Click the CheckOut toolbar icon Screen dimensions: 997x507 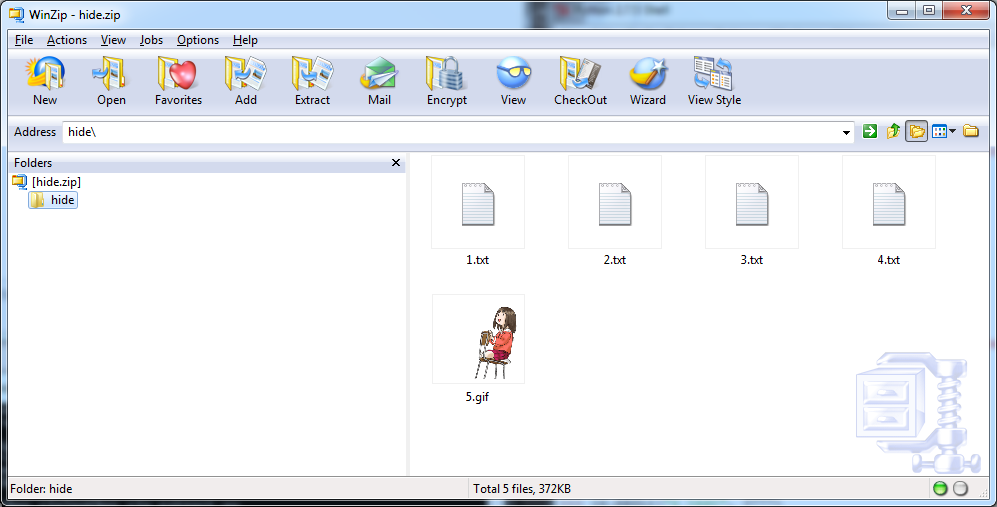[x=580, y=73]
